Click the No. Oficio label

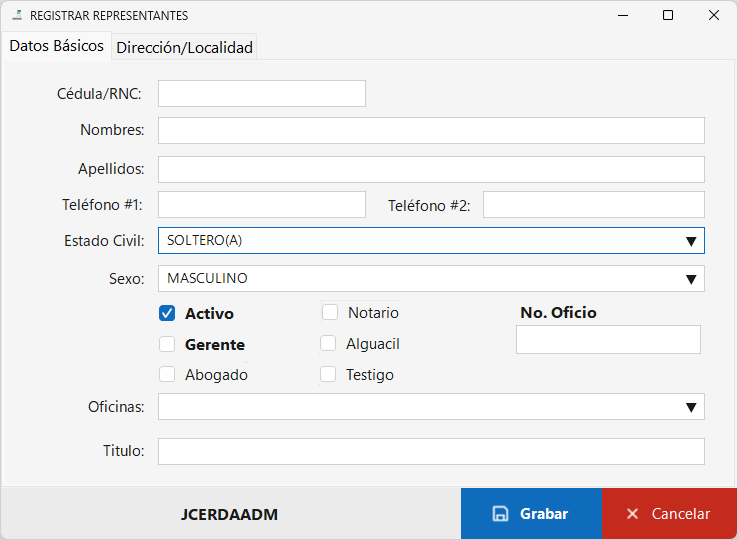tap(558, 313)
